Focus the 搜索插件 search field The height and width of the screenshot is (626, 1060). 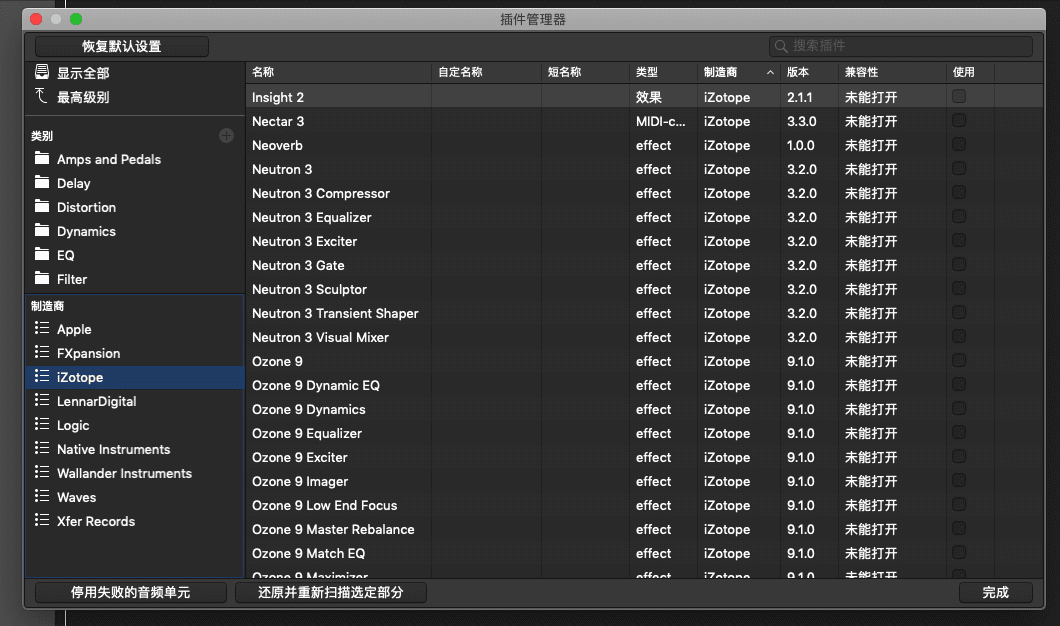click(x=901, y=46)
